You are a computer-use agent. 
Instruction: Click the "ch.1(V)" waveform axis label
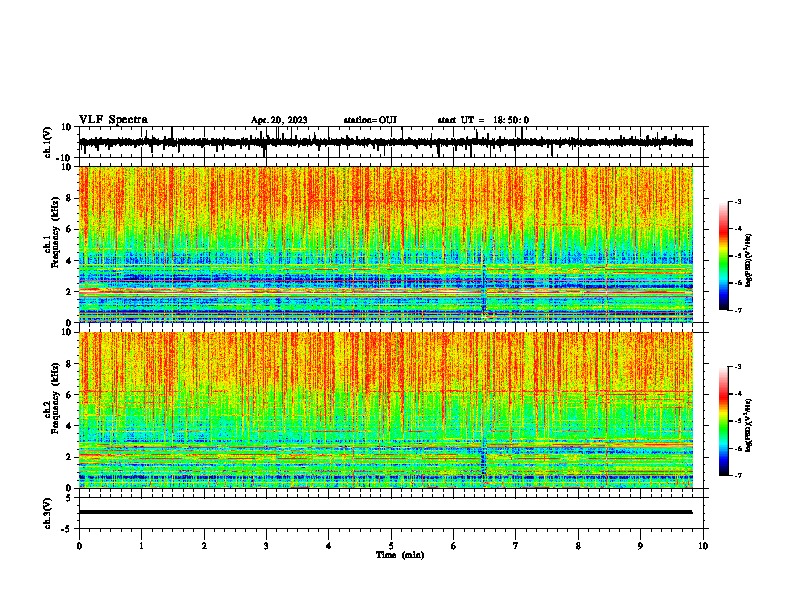[48, 142]
